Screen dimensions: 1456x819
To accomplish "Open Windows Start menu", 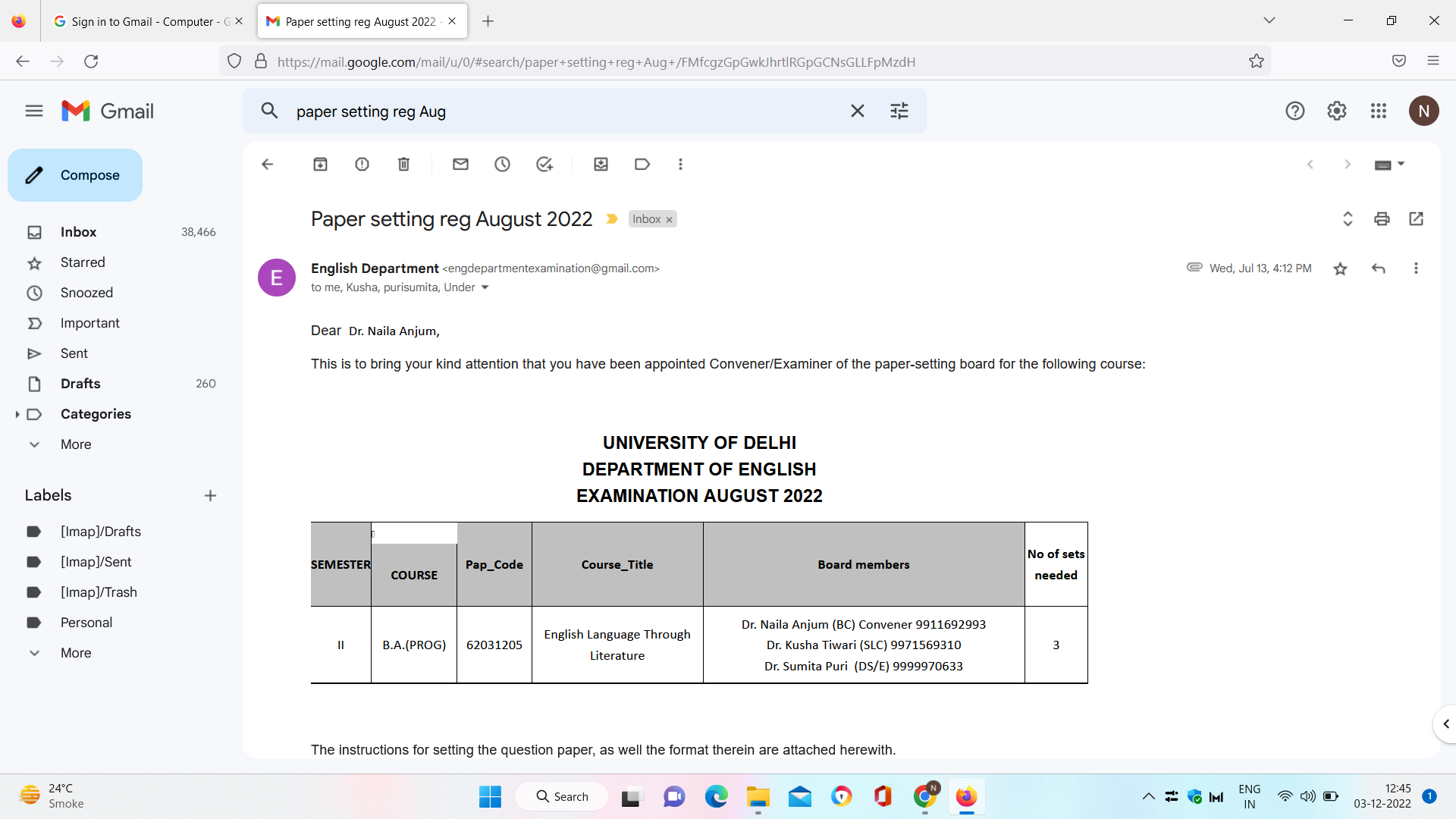I will coord(490,796).
